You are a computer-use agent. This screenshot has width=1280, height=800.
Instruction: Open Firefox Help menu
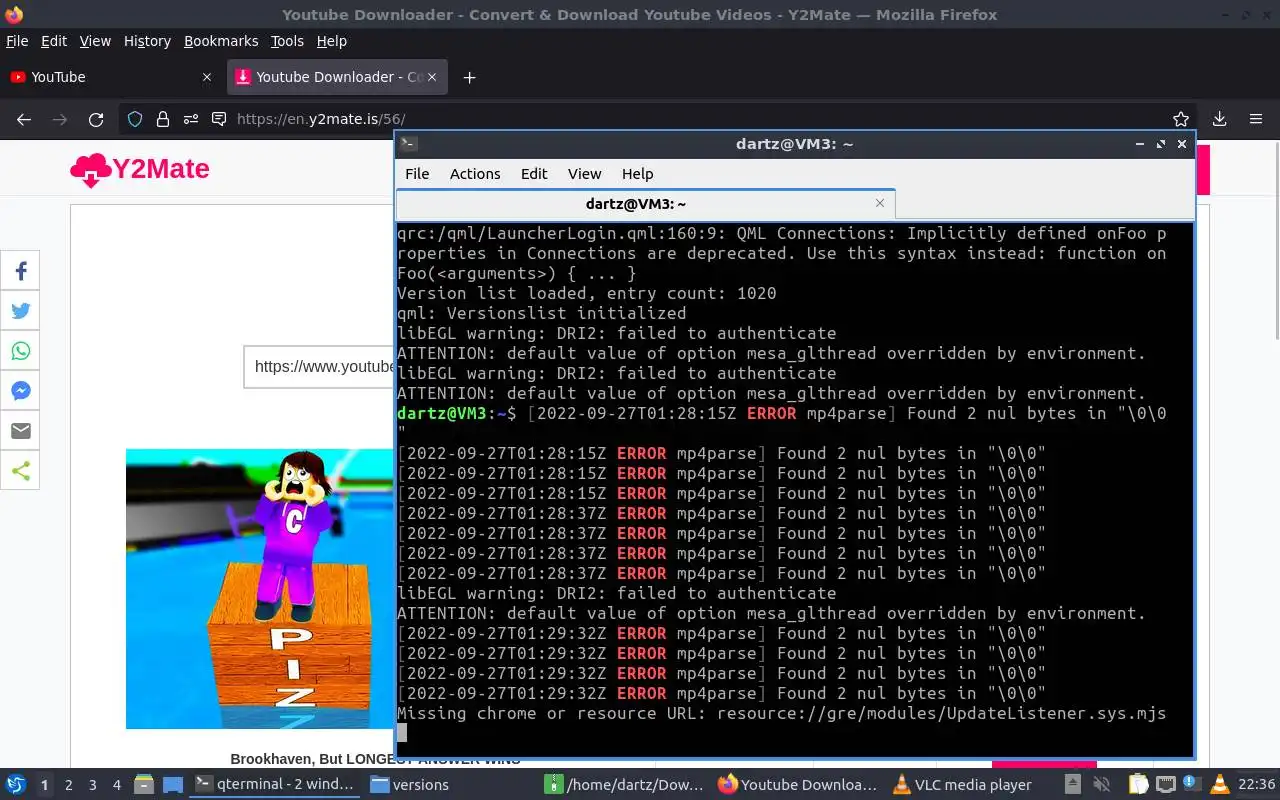[331, 41]
